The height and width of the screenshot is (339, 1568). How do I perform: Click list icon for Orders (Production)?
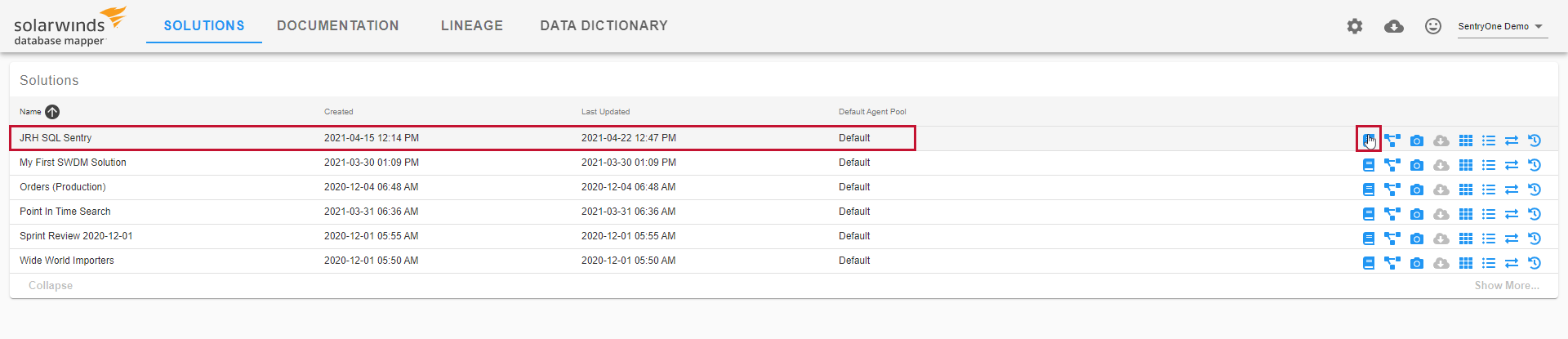click(x=1489, y=190)
